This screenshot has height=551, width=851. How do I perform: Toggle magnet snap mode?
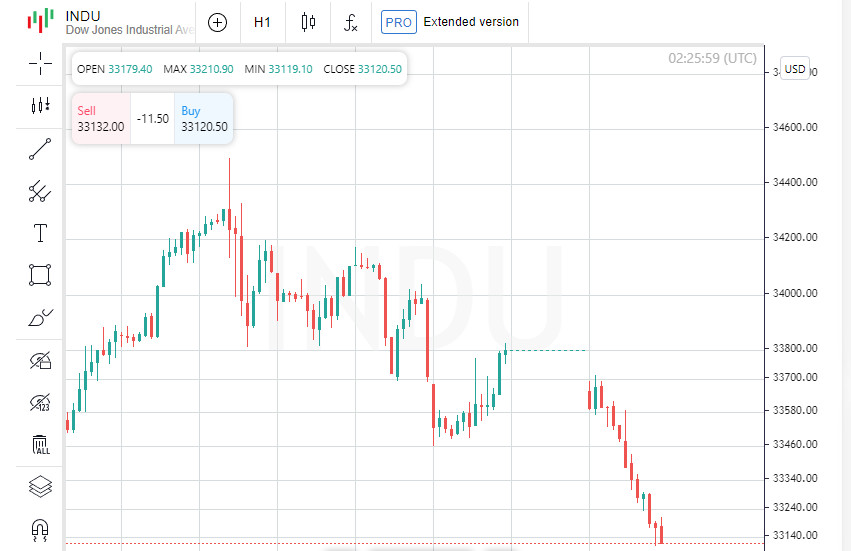click(40, 528)
